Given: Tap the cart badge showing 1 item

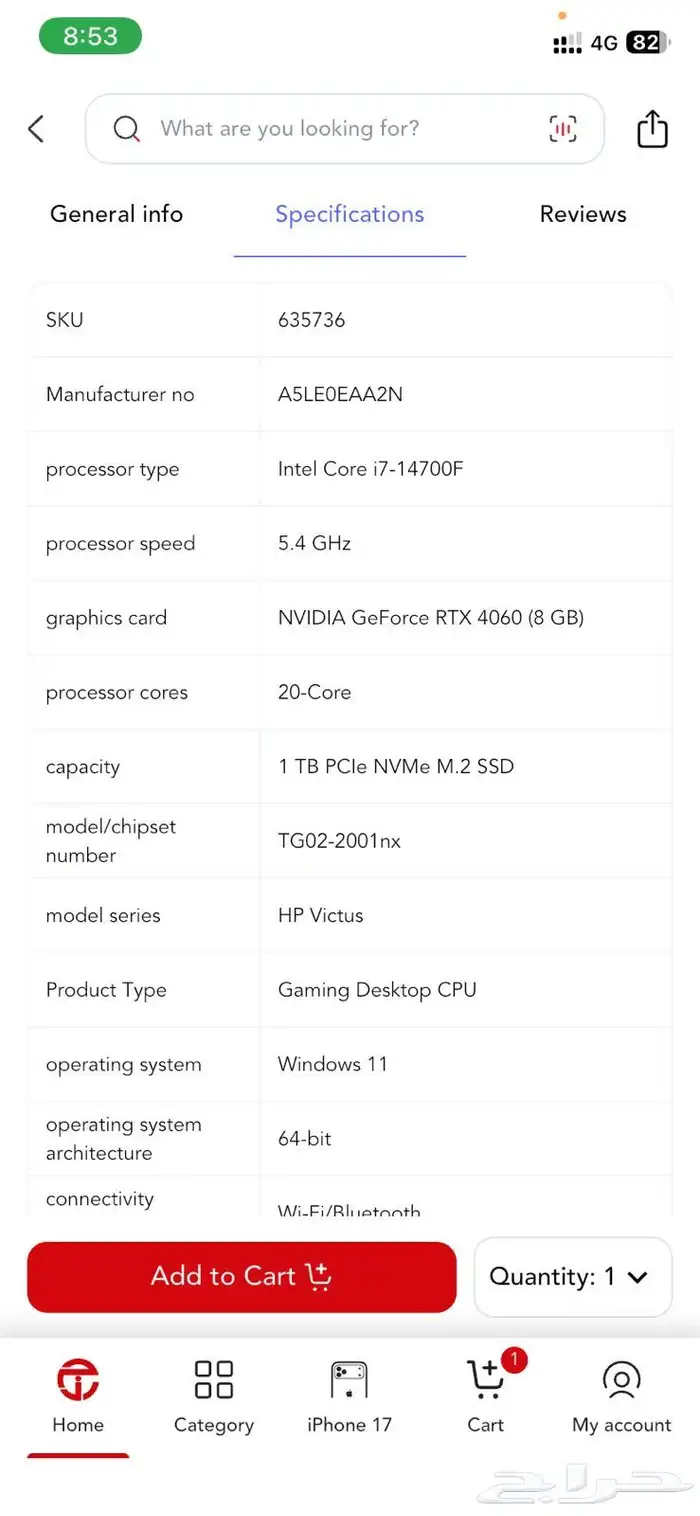Looking at the screenshot, I should tap(514, 1360).
